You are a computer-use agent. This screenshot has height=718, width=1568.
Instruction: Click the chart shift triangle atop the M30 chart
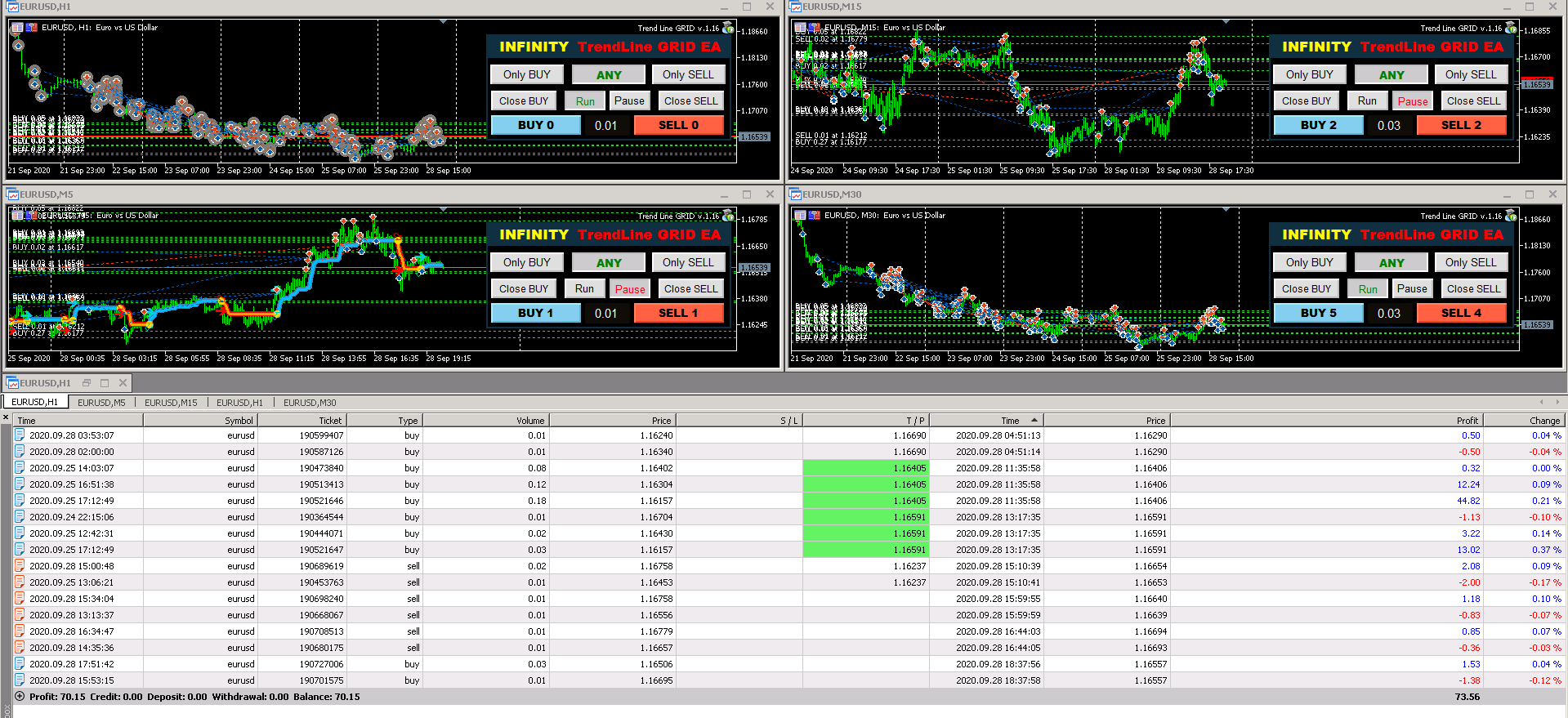point(1226,209)
